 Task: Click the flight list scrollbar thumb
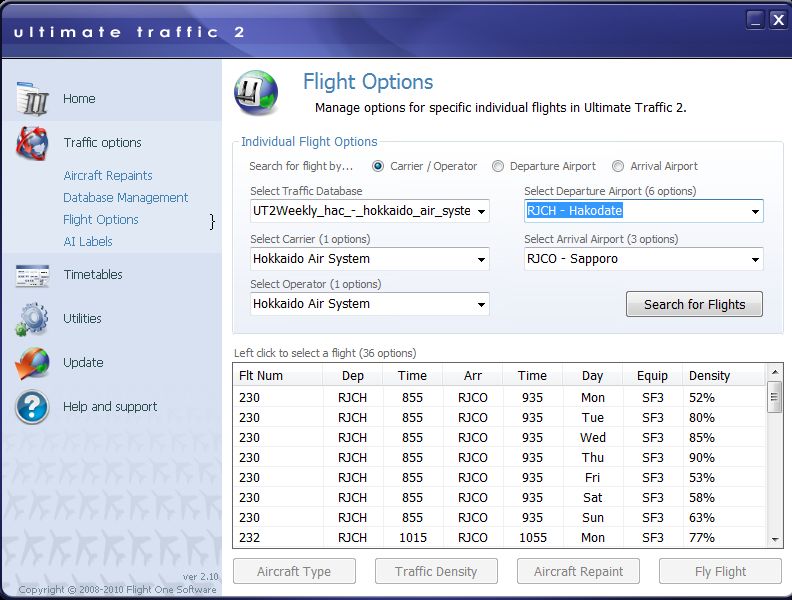[774, 397]
